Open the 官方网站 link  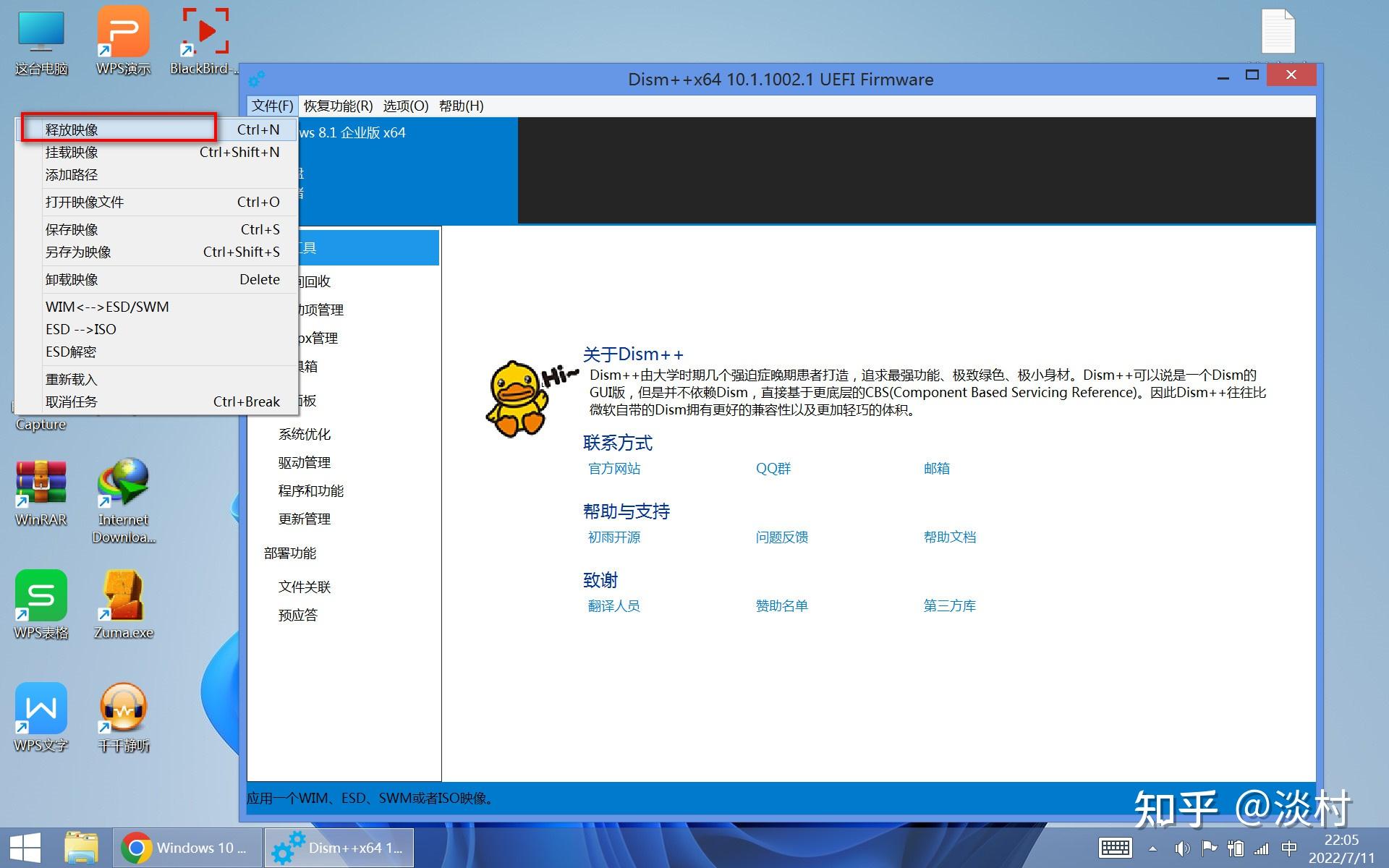(613, 468)
